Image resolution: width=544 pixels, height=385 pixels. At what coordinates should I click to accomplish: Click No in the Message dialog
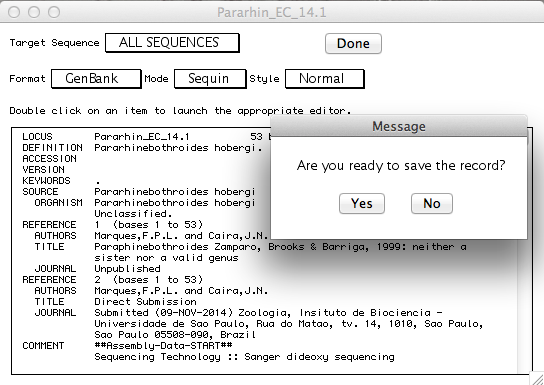click(432, 204)
